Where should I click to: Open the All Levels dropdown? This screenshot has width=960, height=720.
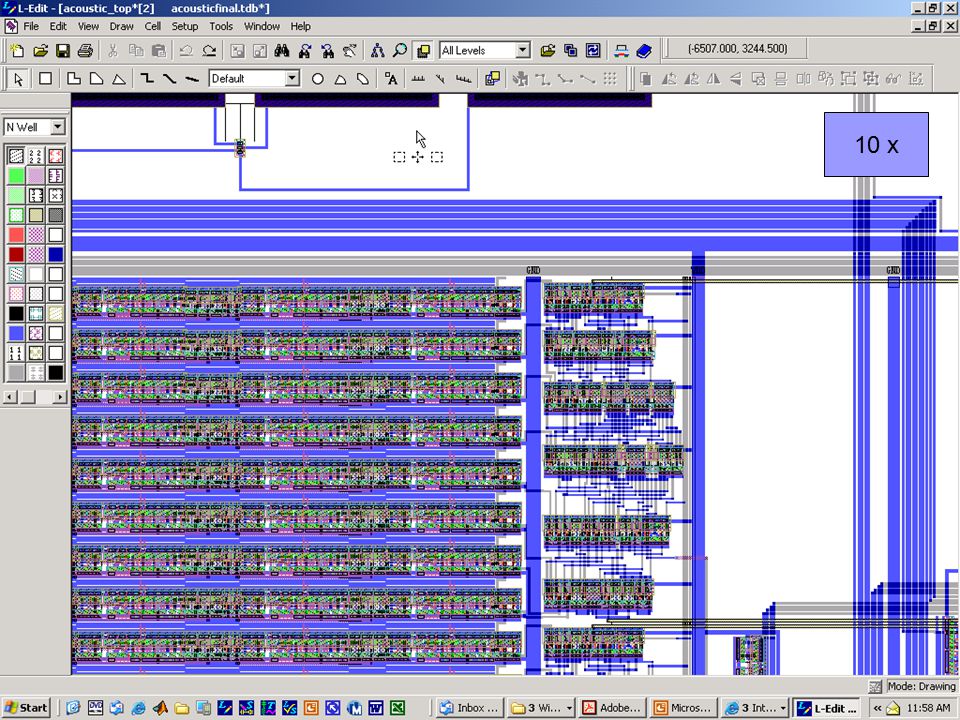point(522,50)
